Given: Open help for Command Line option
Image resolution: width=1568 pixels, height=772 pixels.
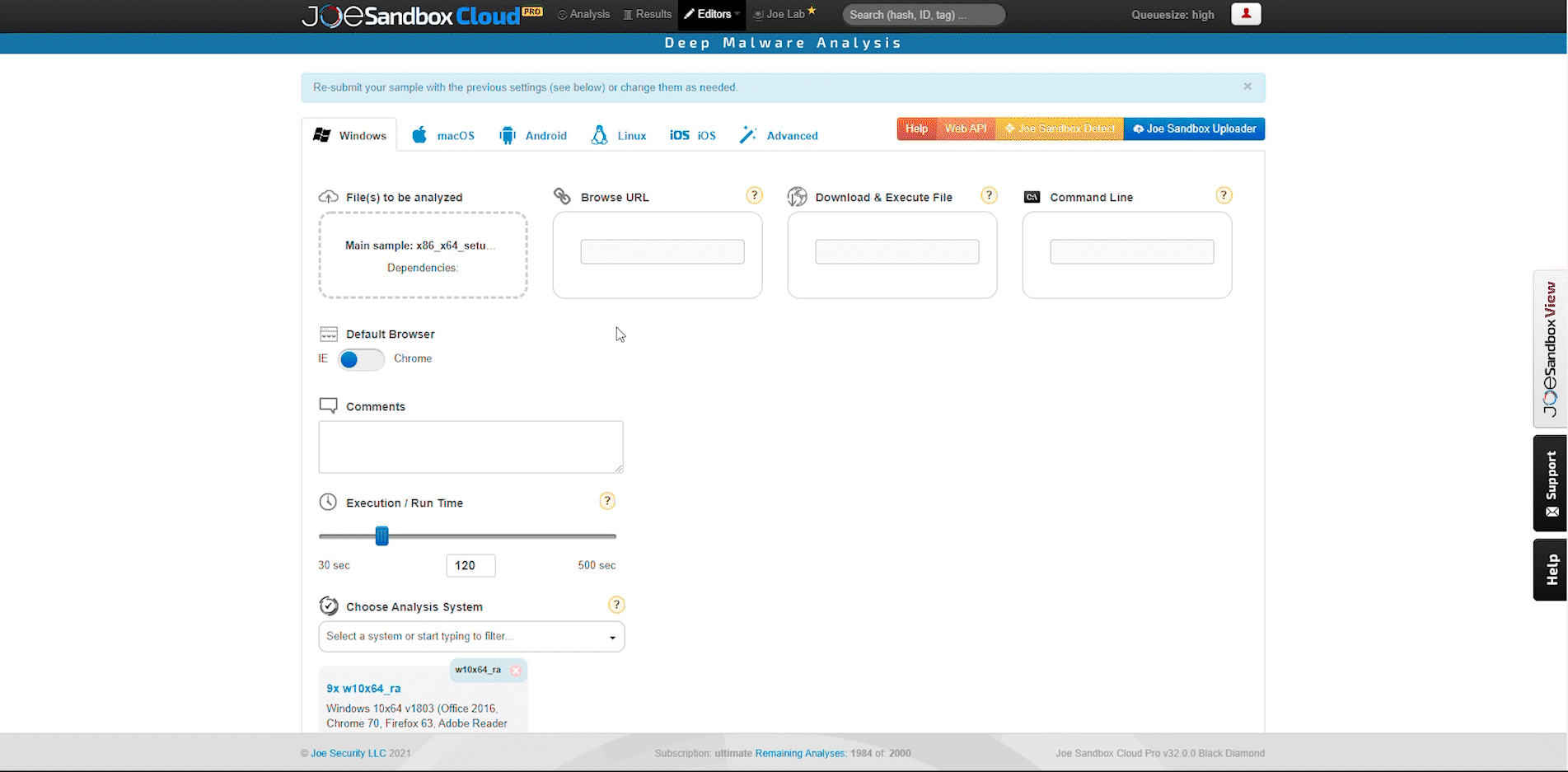Looking at the screenshot, I should pyautogui.click(x=1224, y=195).
